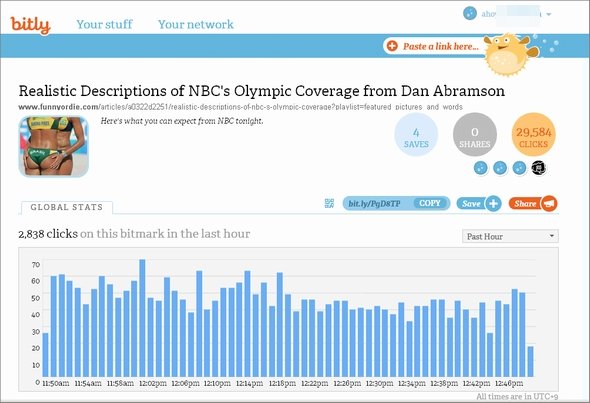Click the plus icon beside Save
Viewport: 590px width, 403px height.
[493, 204]
